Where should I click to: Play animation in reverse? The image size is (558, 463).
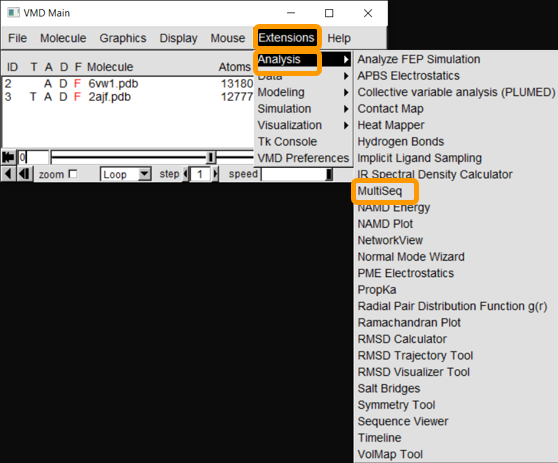(x=8, y=174)
